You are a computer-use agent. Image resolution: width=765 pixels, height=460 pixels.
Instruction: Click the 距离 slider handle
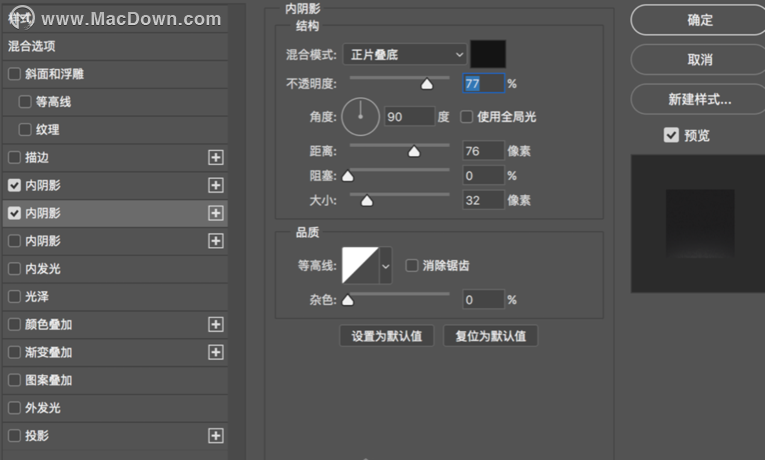click(x=414, y=151)
